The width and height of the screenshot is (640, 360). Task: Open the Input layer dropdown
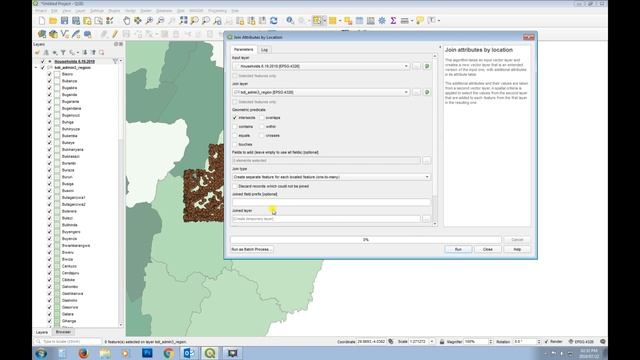click(321, 66)
